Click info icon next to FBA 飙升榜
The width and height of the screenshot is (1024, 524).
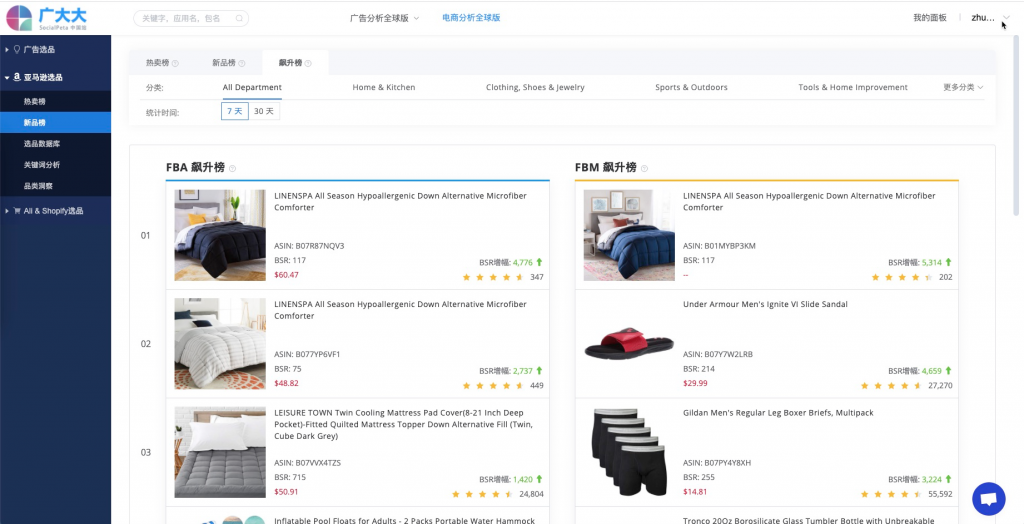click(x=232, y=169)
